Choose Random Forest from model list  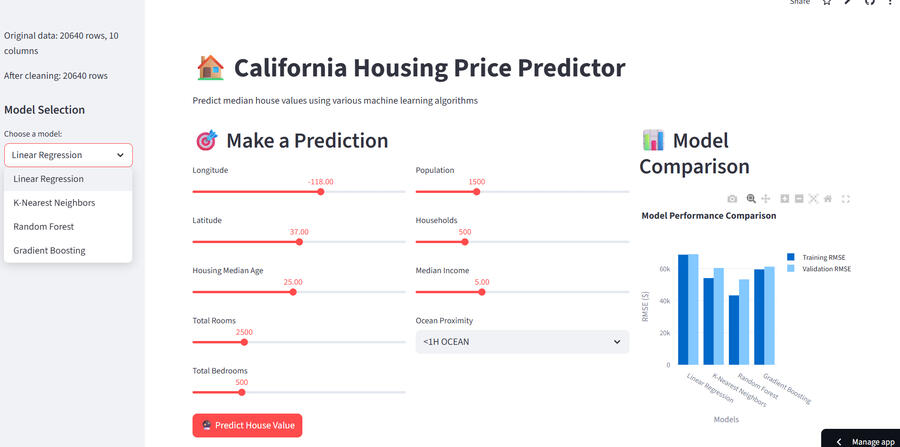click(43, 227)
